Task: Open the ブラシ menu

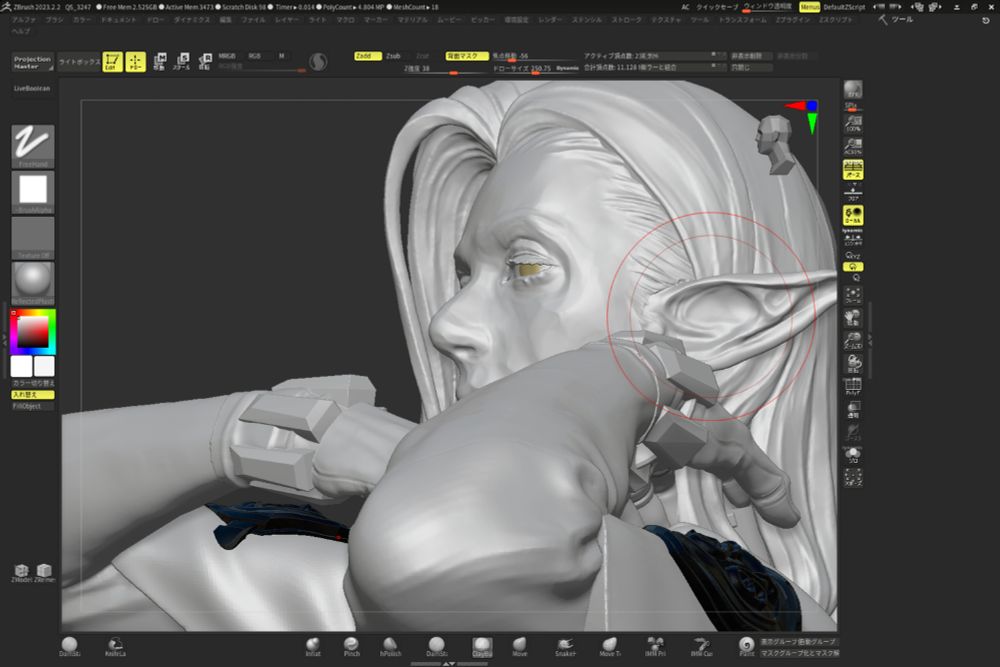Action: point(54,20)
